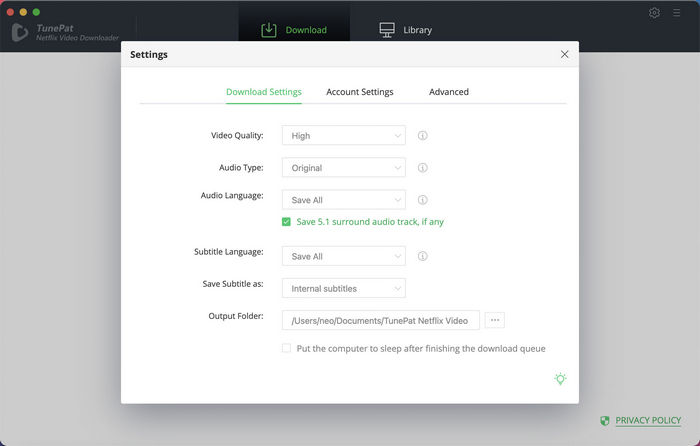The height and width of the screenshot is (446, 700).
Task: Switch to the Advanced tab
Action: (x=449, y=92)
